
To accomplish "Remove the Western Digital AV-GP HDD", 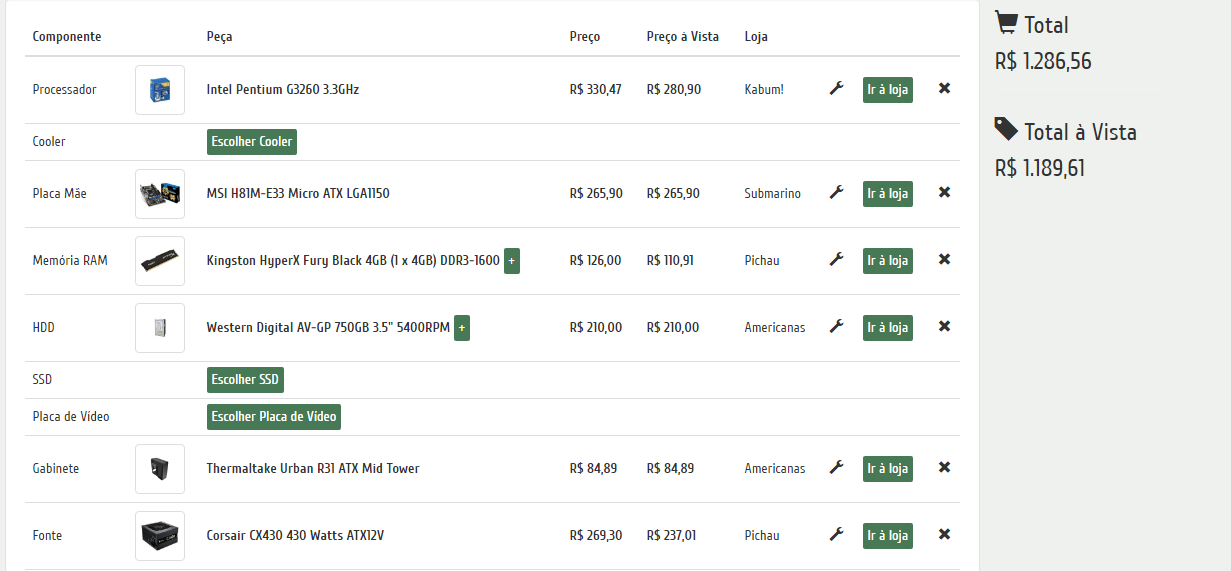I will (x=944, y=327).
